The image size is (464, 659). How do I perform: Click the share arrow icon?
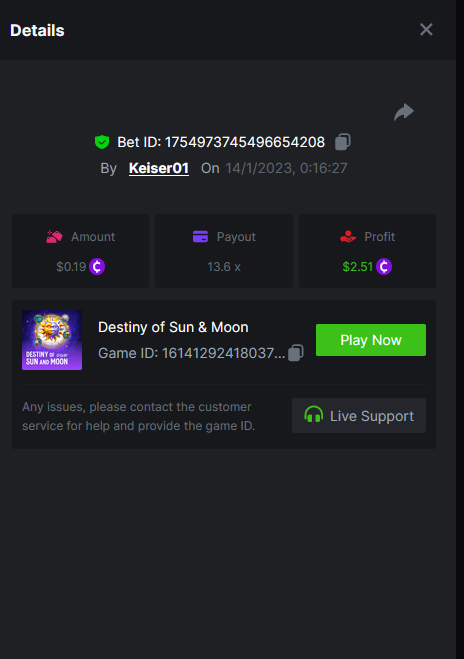pyautogui.click(x=404, y=112)
